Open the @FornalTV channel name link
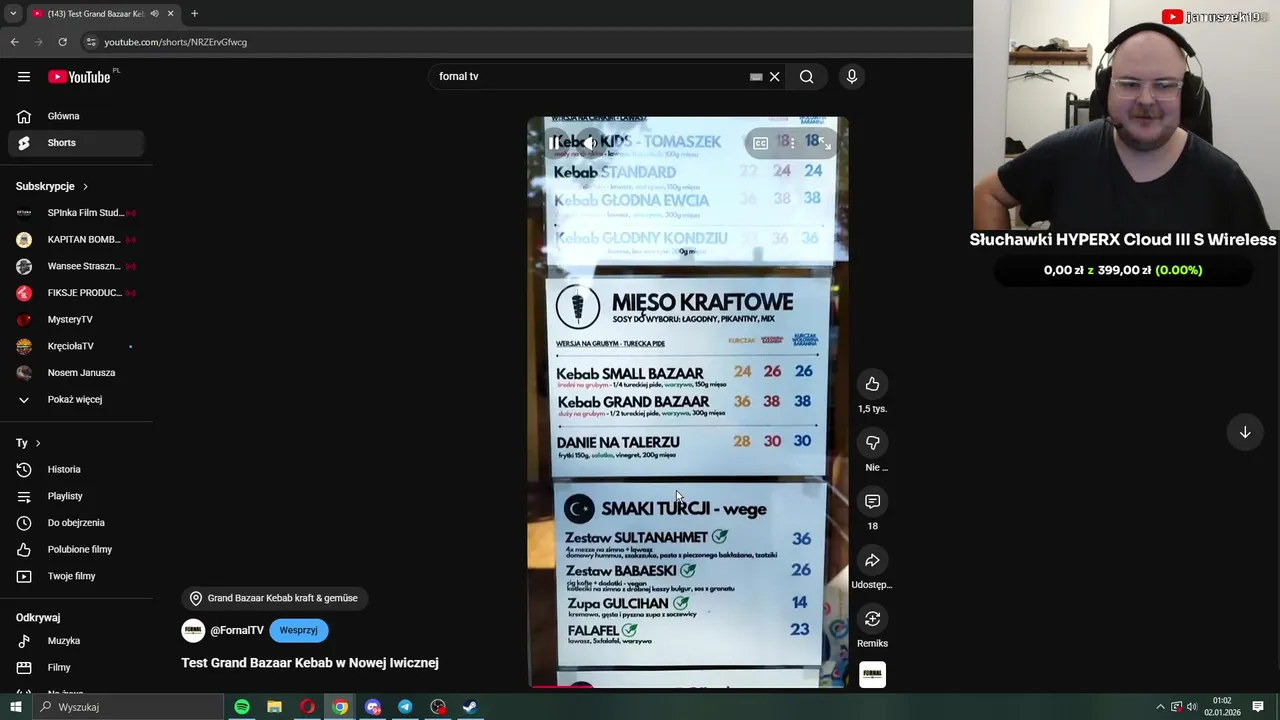Viewport: 1280px width, 720px height. tap(237, 631)
